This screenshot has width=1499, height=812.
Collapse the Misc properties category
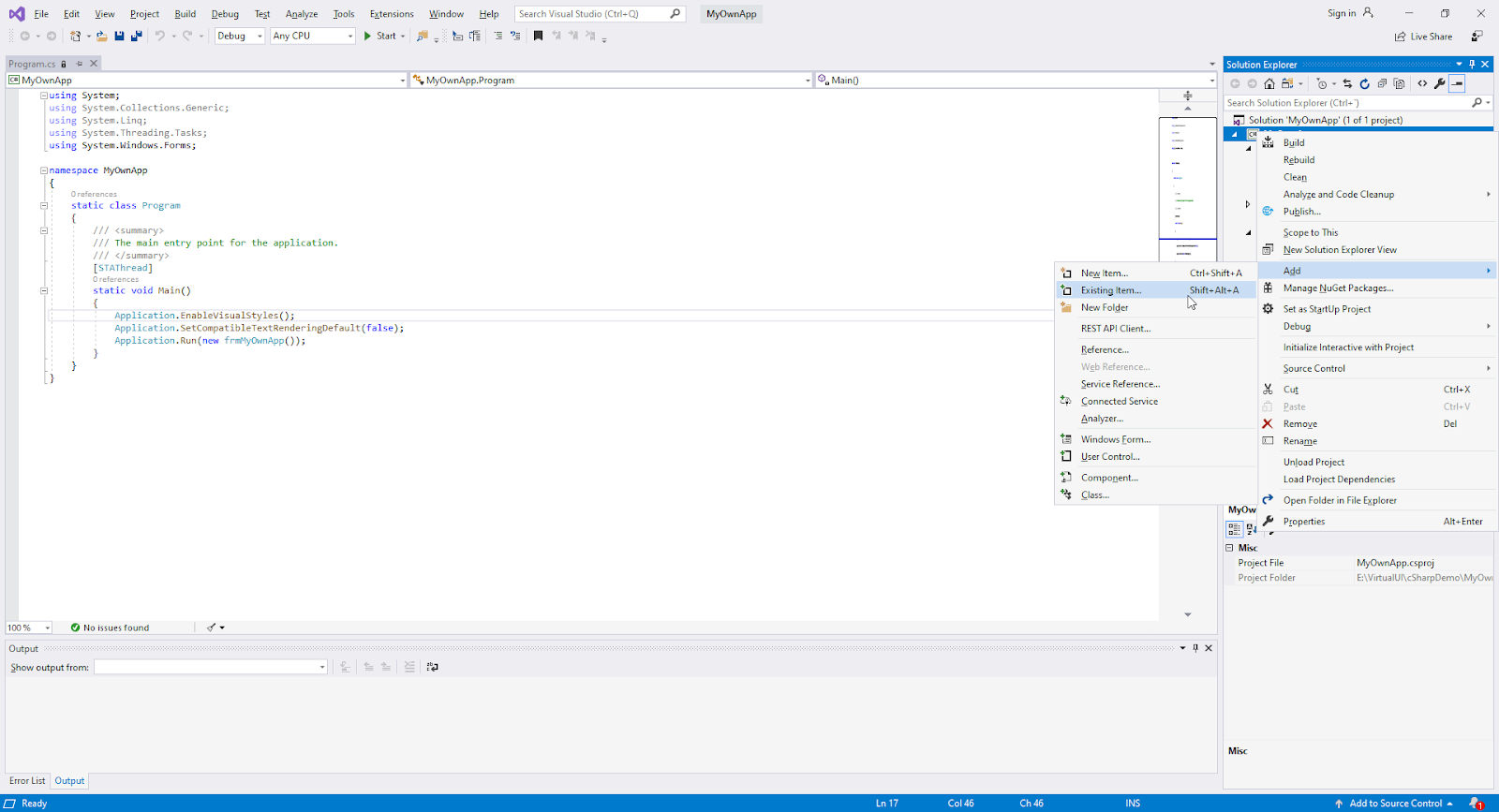(x=1229, y=548)
